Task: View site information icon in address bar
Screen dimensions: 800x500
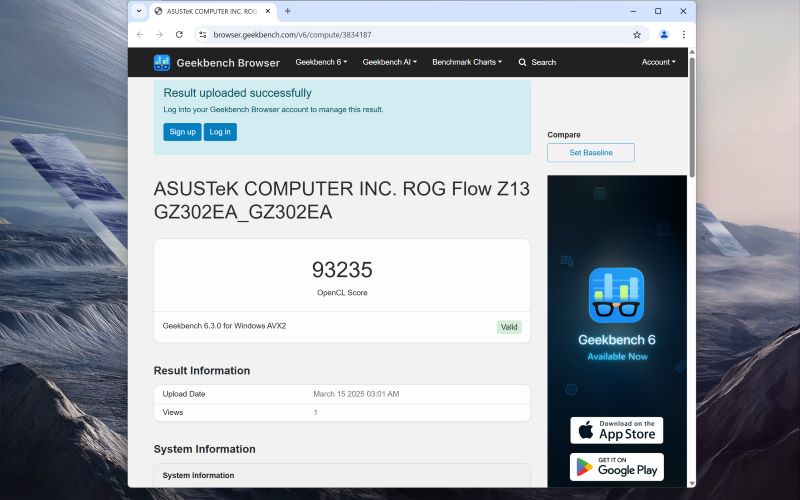Action: pyautogui.click(x=203, y=35)
